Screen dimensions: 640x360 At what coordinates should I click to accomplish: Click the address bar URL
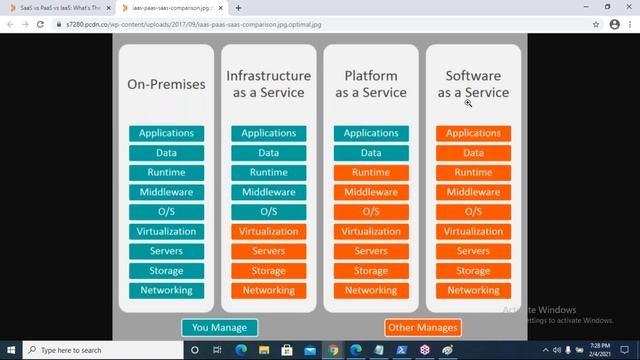(194, 24)
